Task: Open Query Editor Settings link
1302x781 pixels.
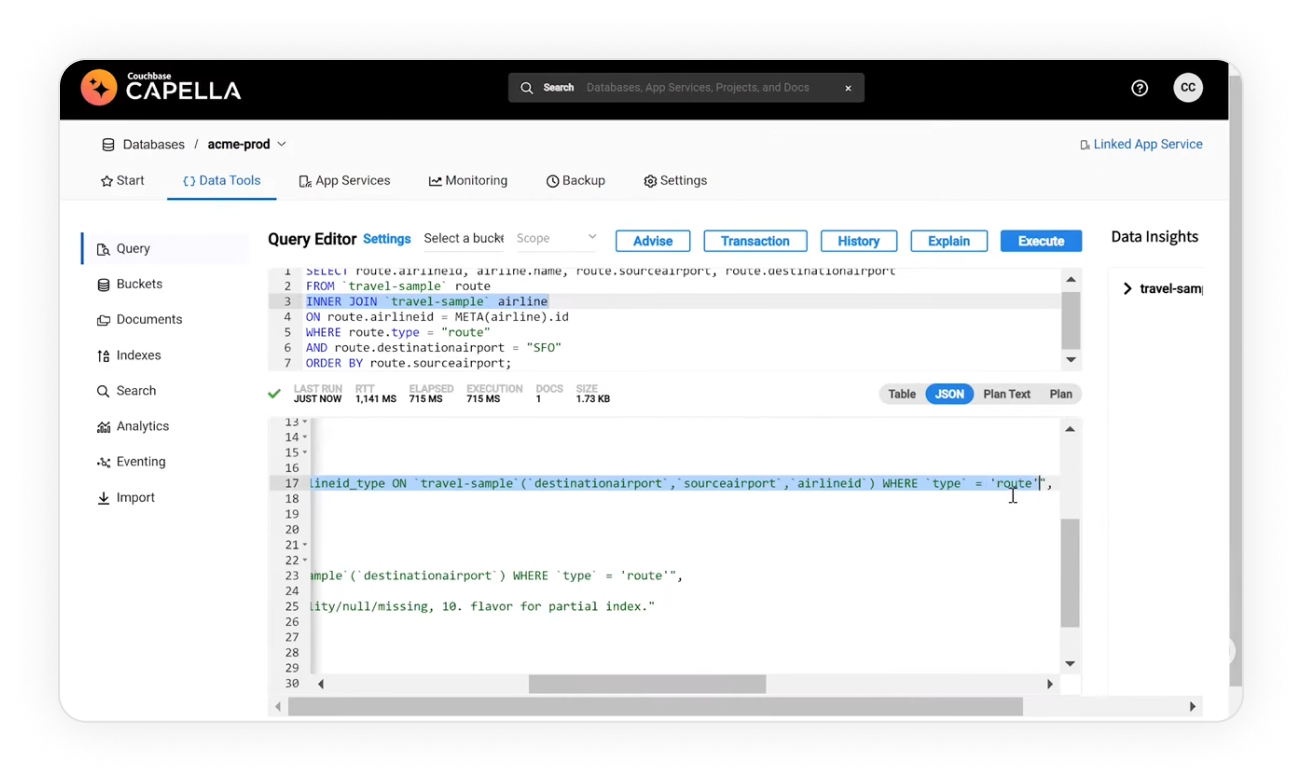Action: (x=387, y=240)
